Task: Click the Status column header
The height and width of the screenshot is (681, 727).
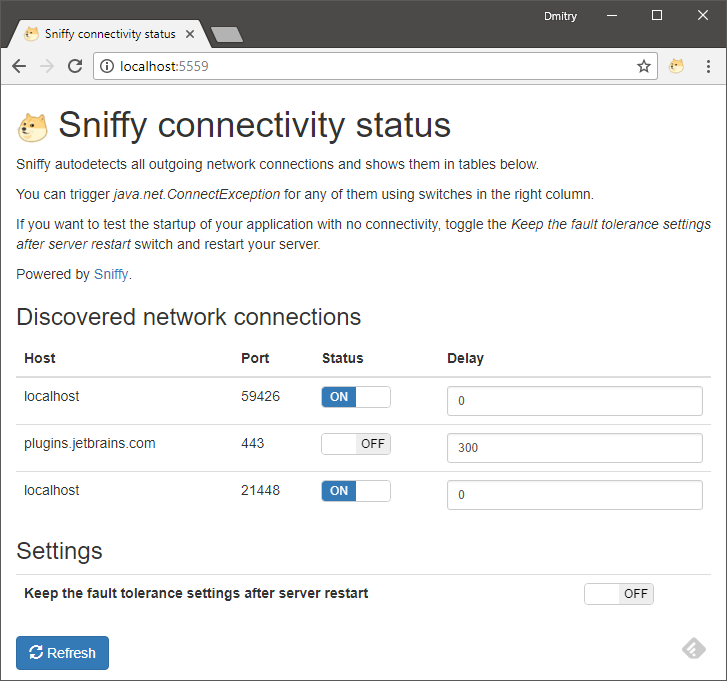Action: (x=343, y=358)
